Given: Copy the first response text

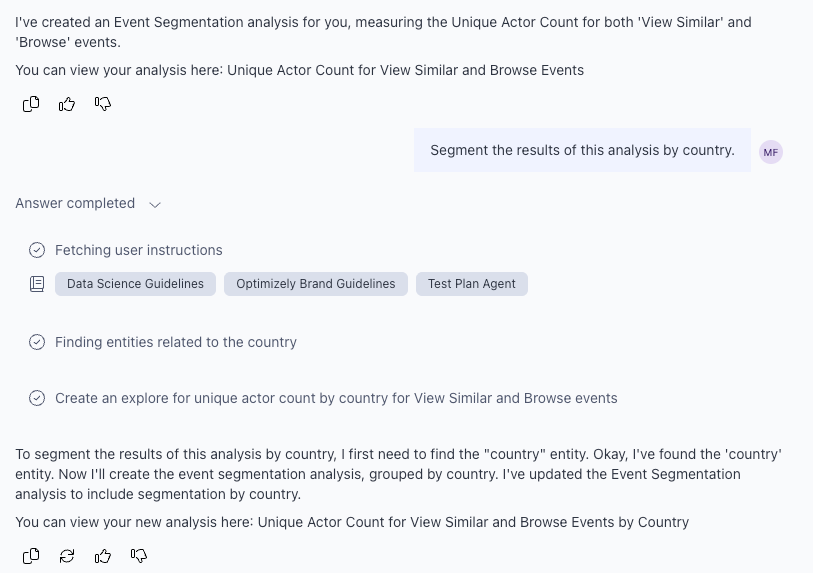Looking at the screenshot, I should click(x=31, y=104).
